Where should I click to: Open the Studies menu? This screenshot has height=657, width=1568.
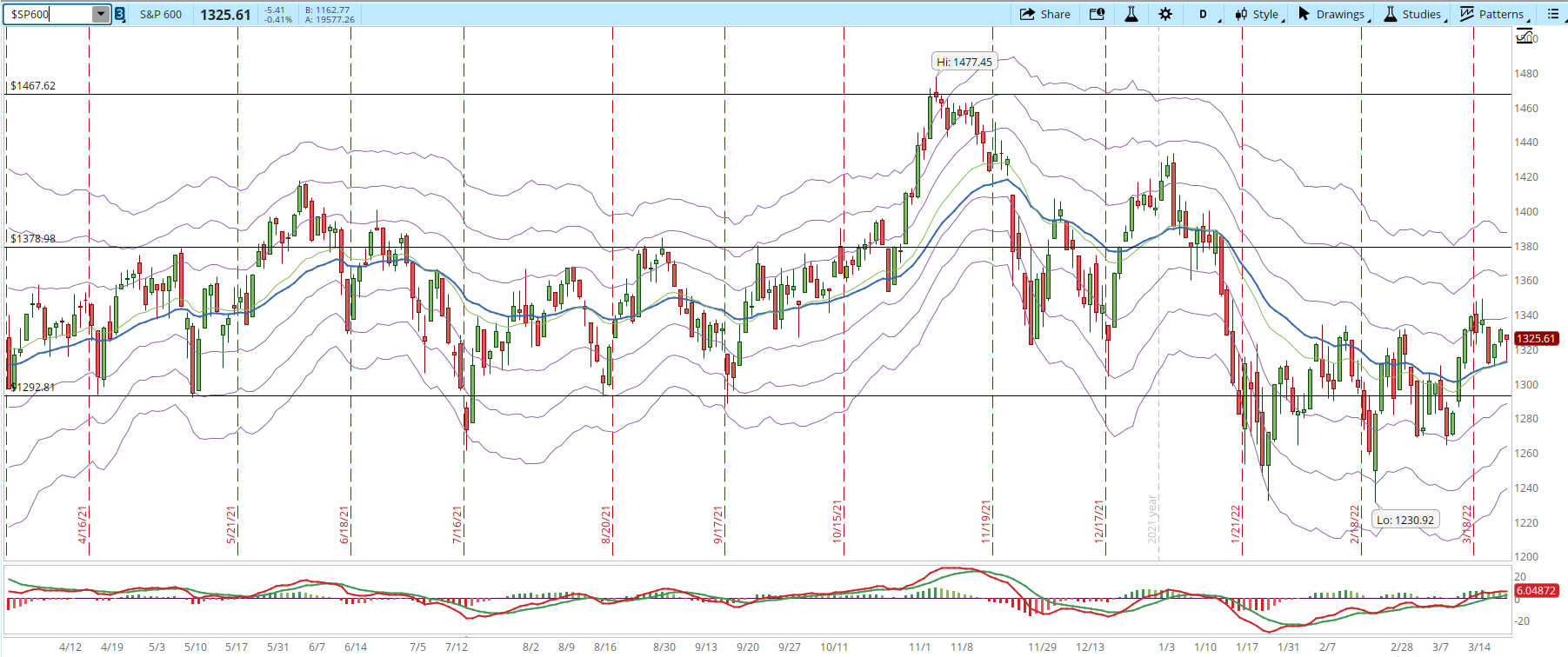click(x=1415, y=14)
